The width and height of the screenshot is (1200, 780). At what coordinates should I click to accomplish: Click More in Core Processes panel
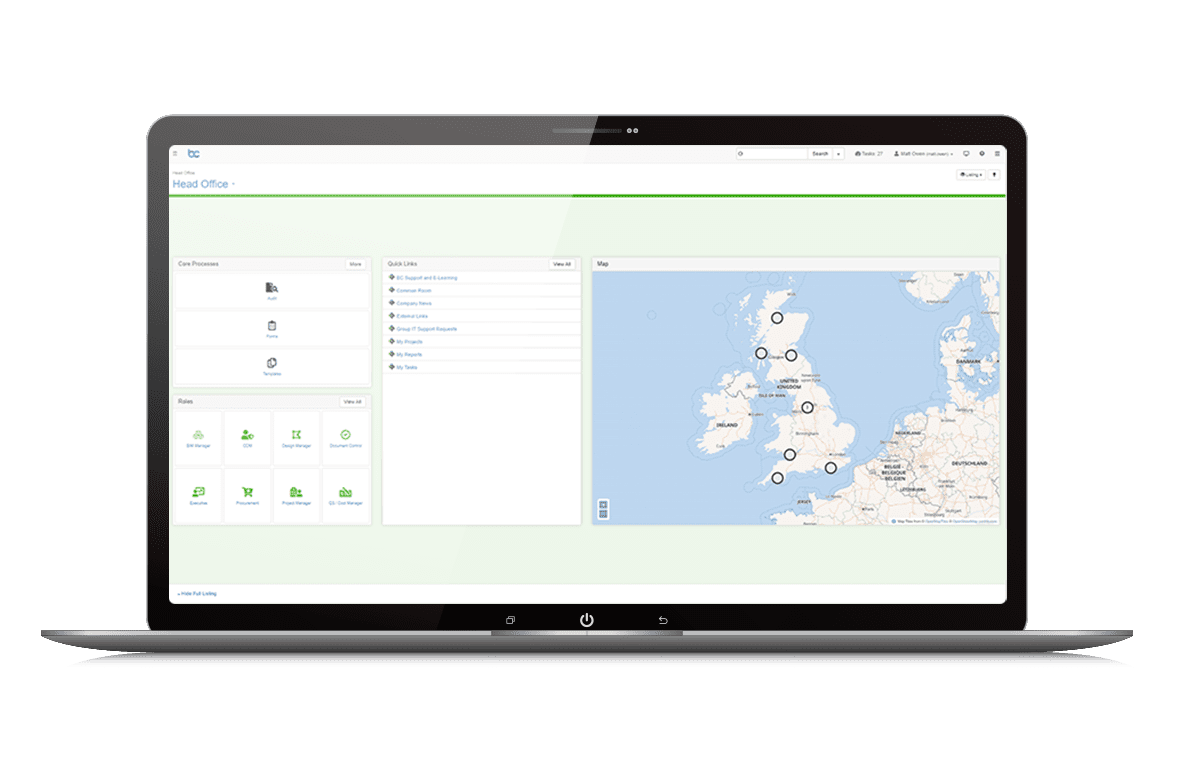[355, 264]
